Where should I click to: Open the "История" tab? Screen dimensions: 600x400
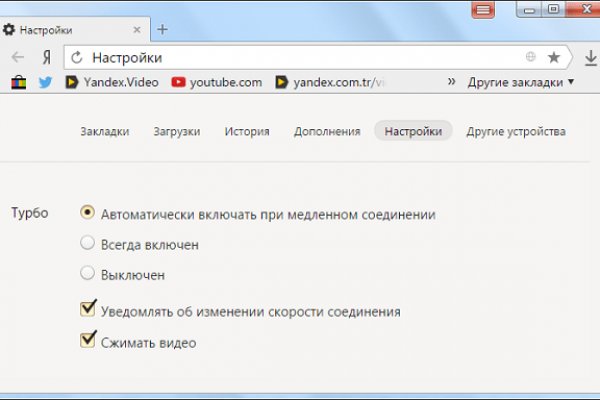(247, 131)
